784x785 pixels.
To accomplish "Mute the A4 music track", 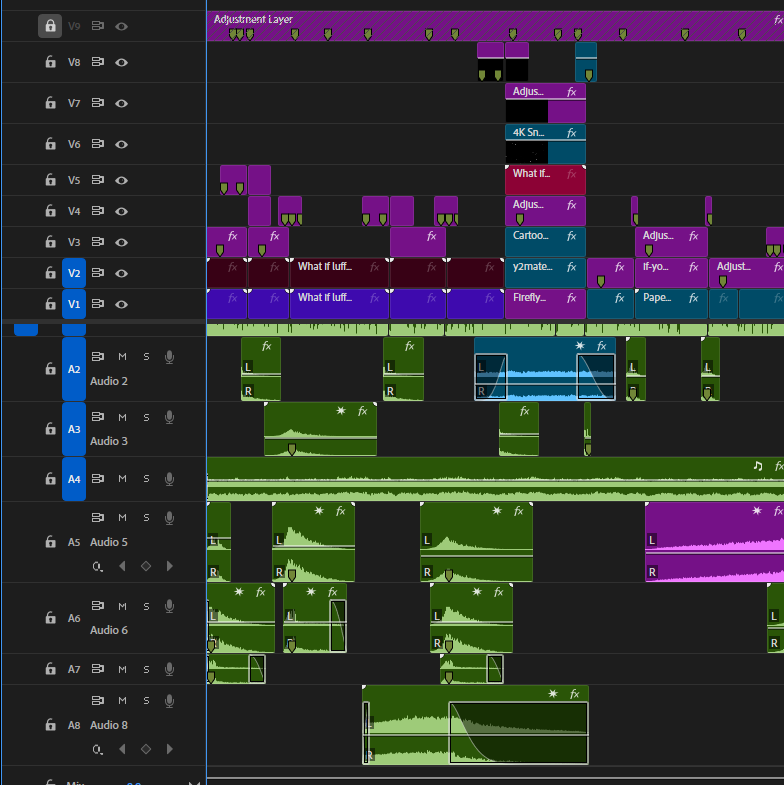I will (x=122, y=479).
